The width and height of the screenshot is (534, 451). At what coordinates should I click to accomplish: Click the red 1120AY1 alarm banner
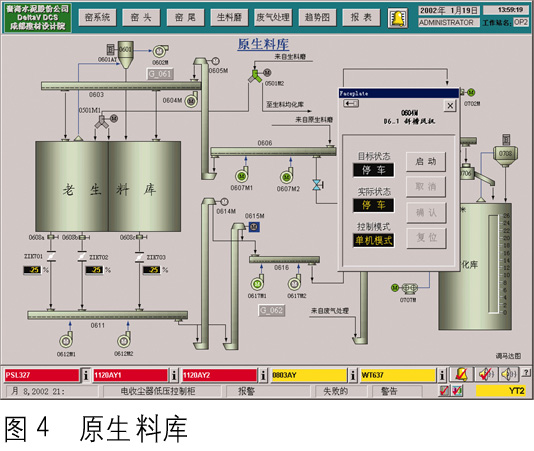[130, 375]
